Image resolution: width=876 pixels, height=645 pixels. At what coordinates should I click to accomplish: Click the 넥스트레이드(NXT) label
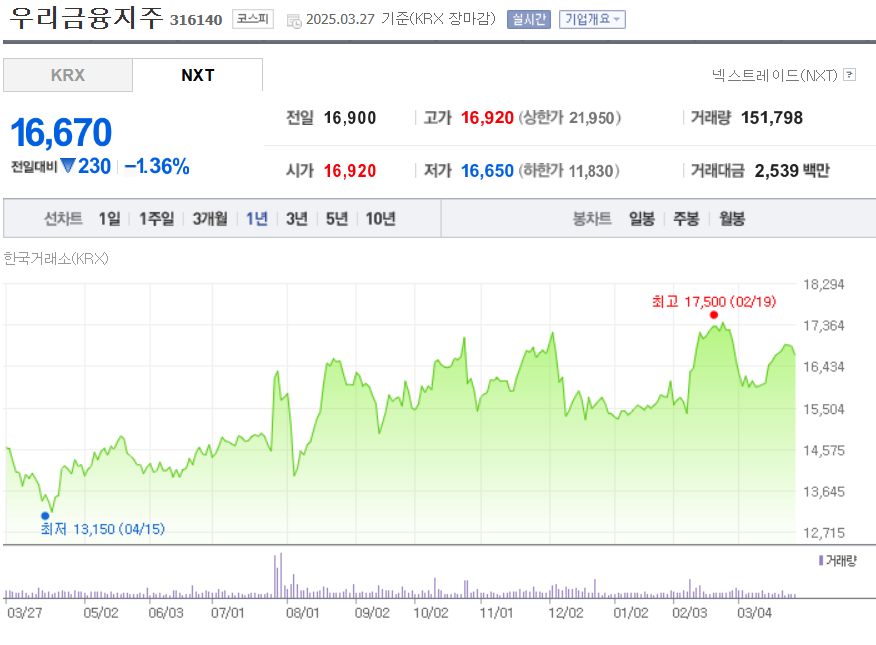point(775,75)
